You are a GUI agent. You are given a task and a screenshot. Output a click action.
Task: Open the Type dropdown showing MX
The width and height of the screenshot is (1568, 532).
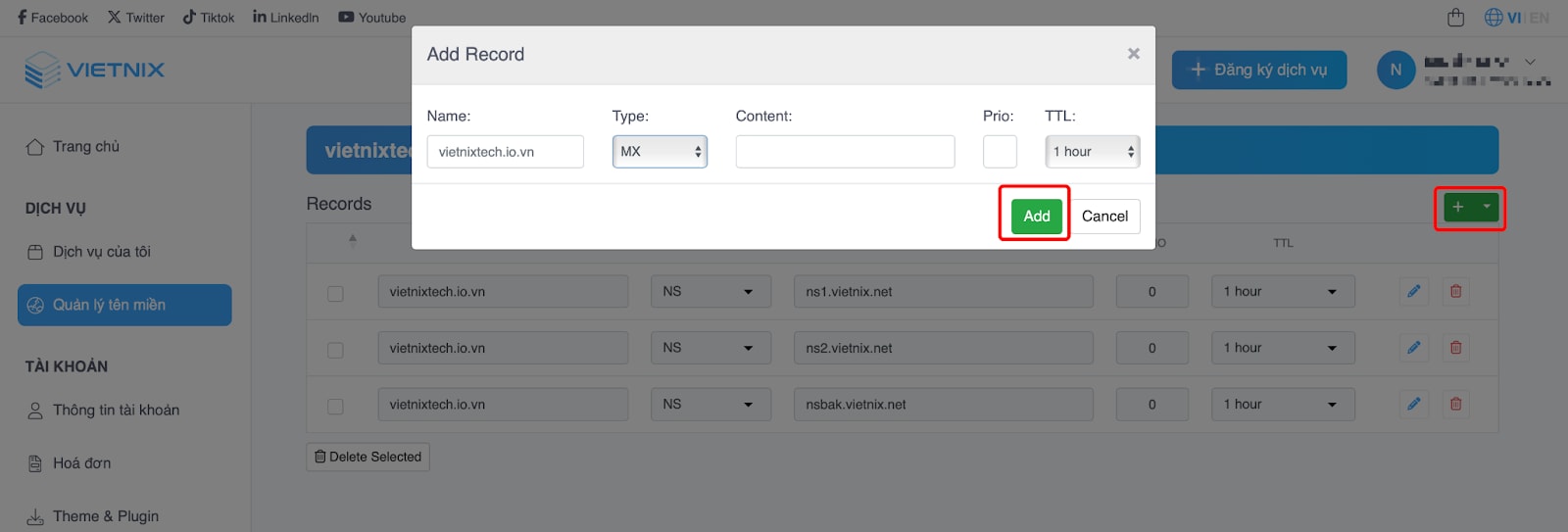click(x=660, y=152)
